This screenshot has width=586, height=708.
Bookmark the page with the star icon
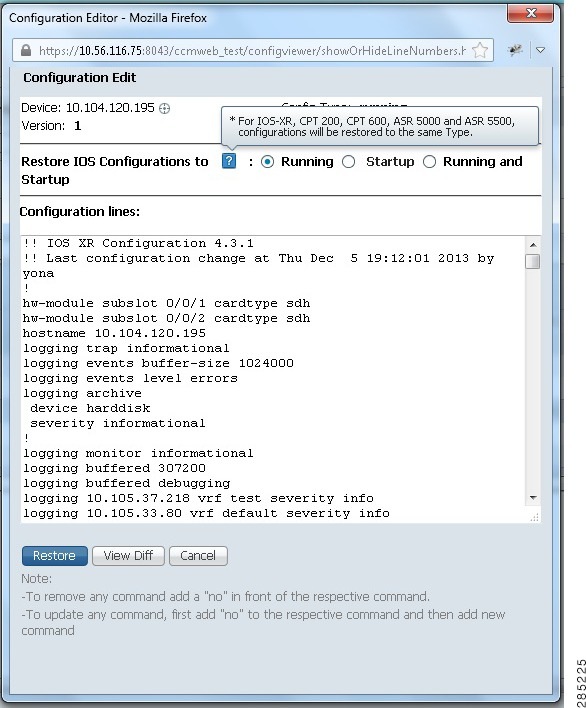pyautogui.click(x=480, y=50)
